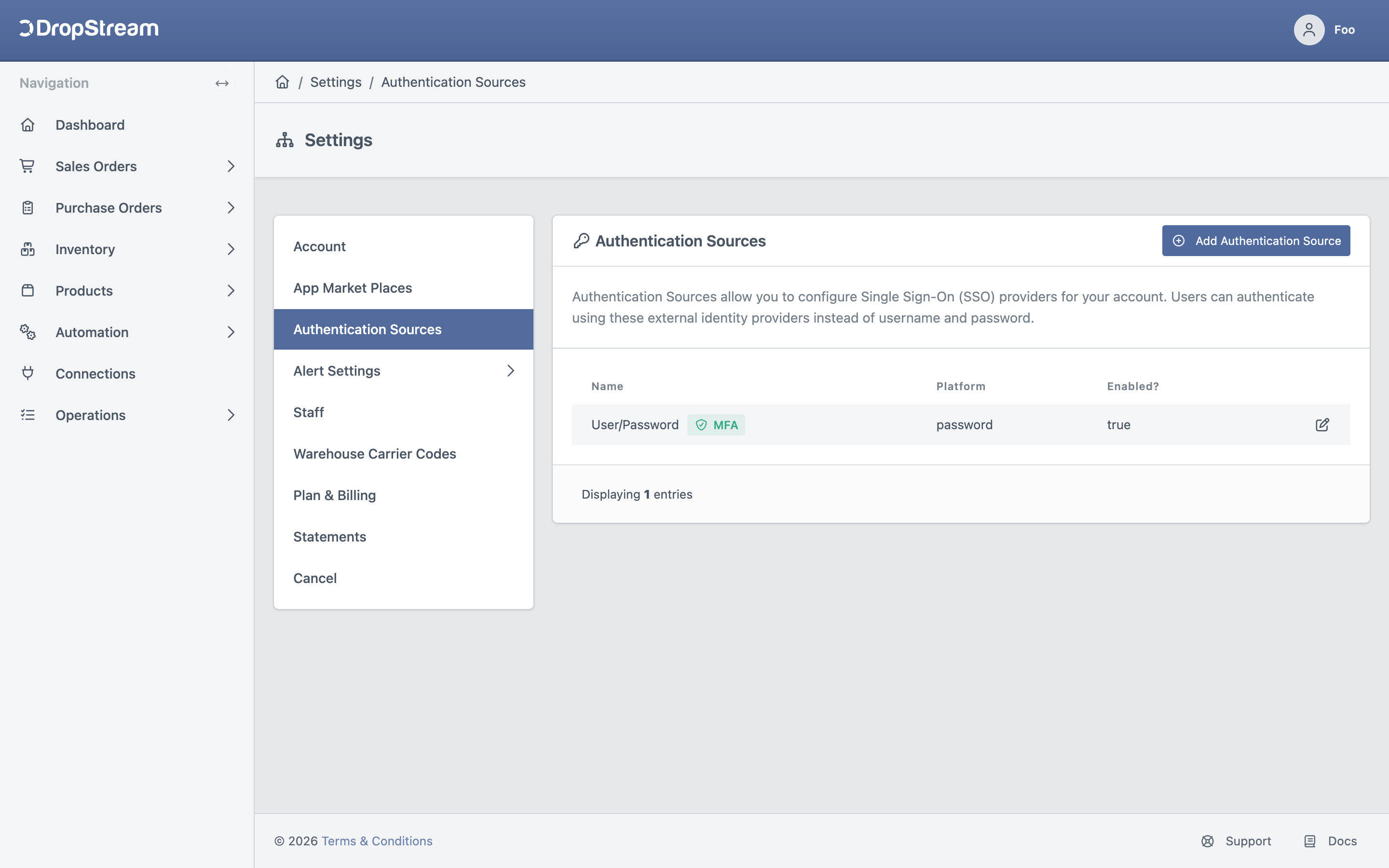The width and height of the screenshot is (1389, 868).
Task: Select the Authentication Sources menu item
Action: (x=404, y=329)
